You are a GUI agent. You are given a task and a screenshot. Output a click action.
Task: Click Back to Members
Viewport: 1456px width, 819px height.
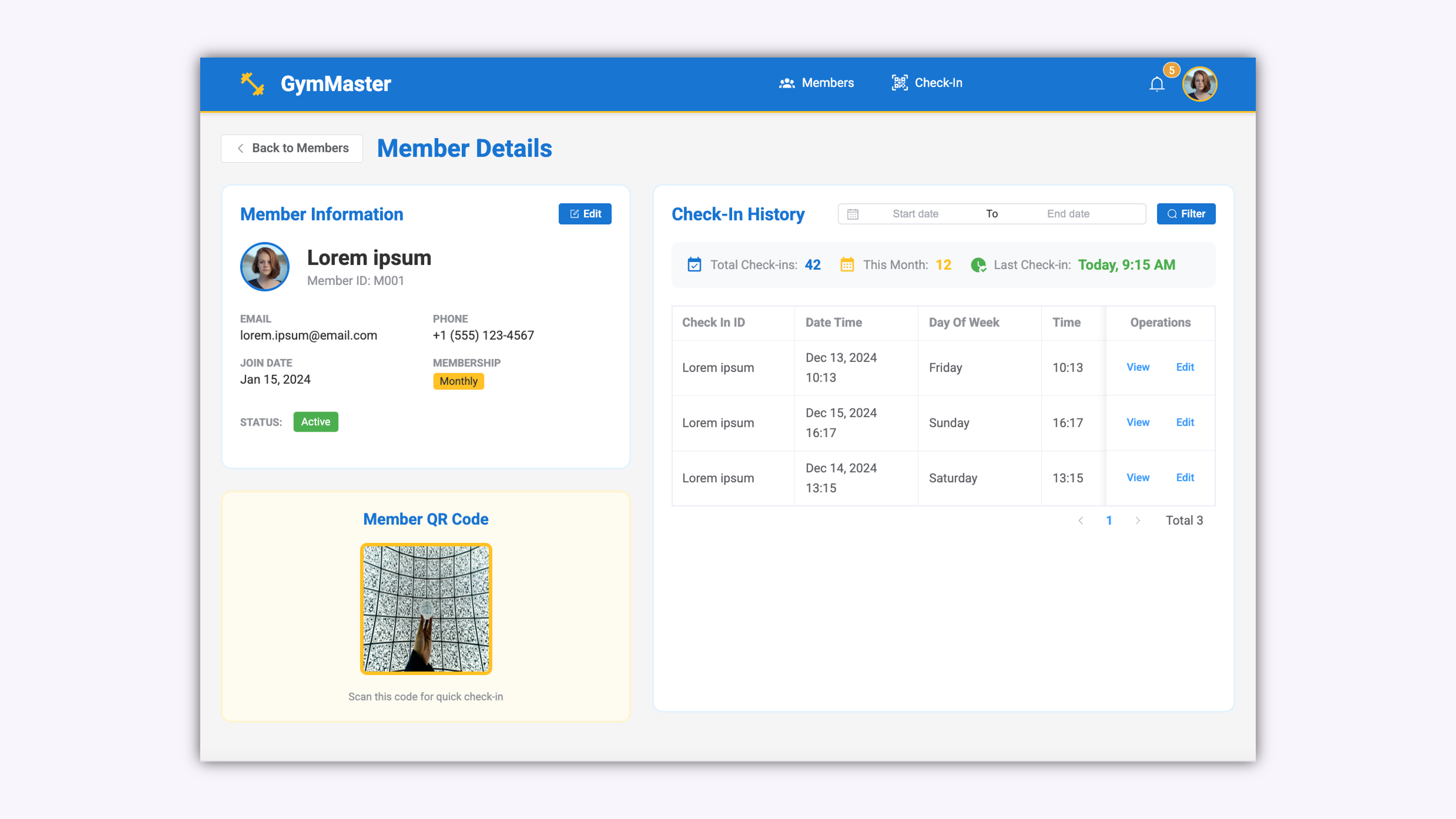point(292,148)
